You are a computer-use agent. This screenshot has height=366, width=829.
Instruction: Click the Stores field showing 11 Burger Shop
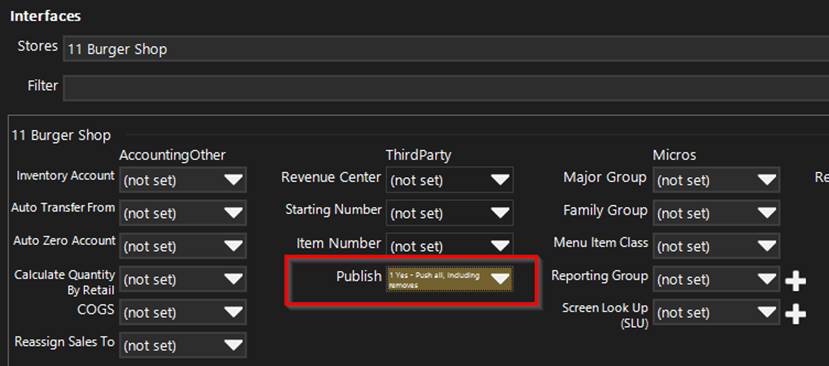[x=446, y=49]
